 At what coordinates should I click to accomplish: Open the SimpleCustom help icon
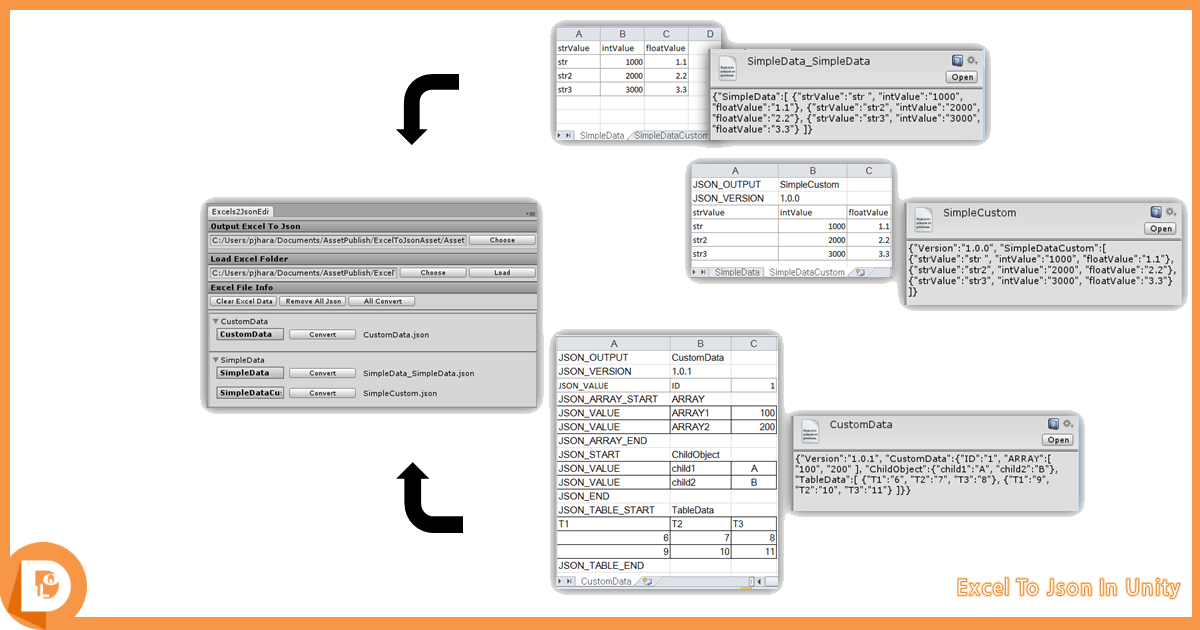click(x=1155, y=212)
